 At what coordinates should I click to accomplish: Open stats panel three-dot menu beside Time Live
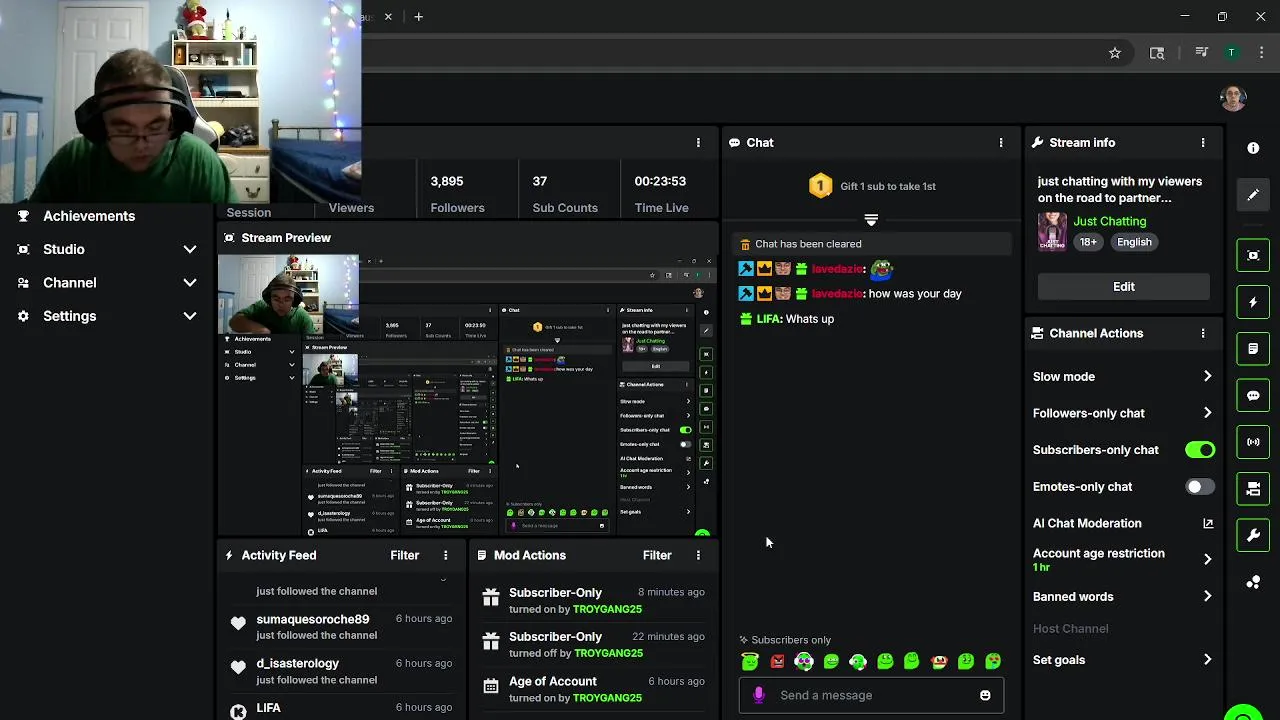[x=698, y=143]
